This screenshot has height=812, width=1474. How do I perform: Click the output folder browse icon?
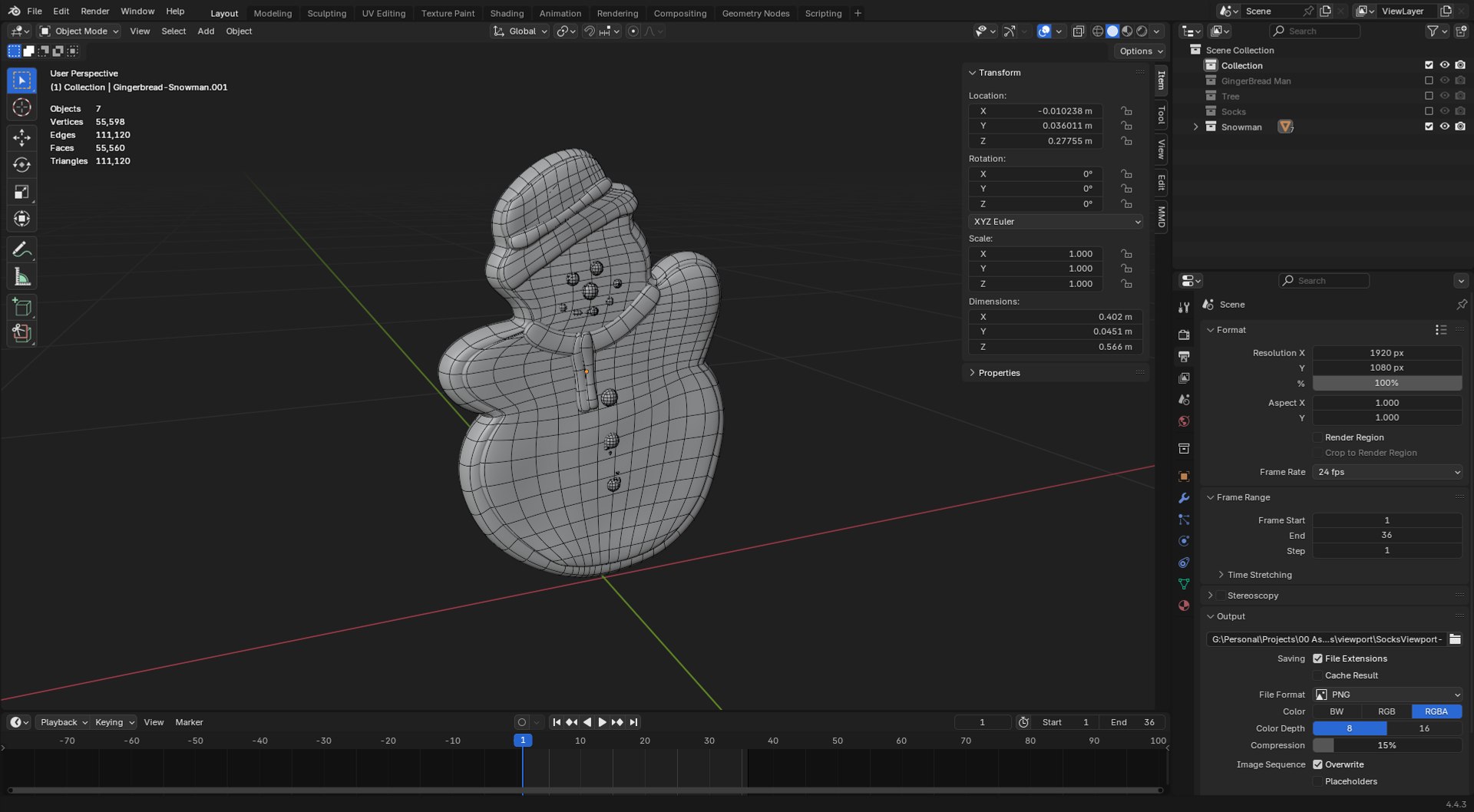pyautogui.click(x=1455, y=639)
